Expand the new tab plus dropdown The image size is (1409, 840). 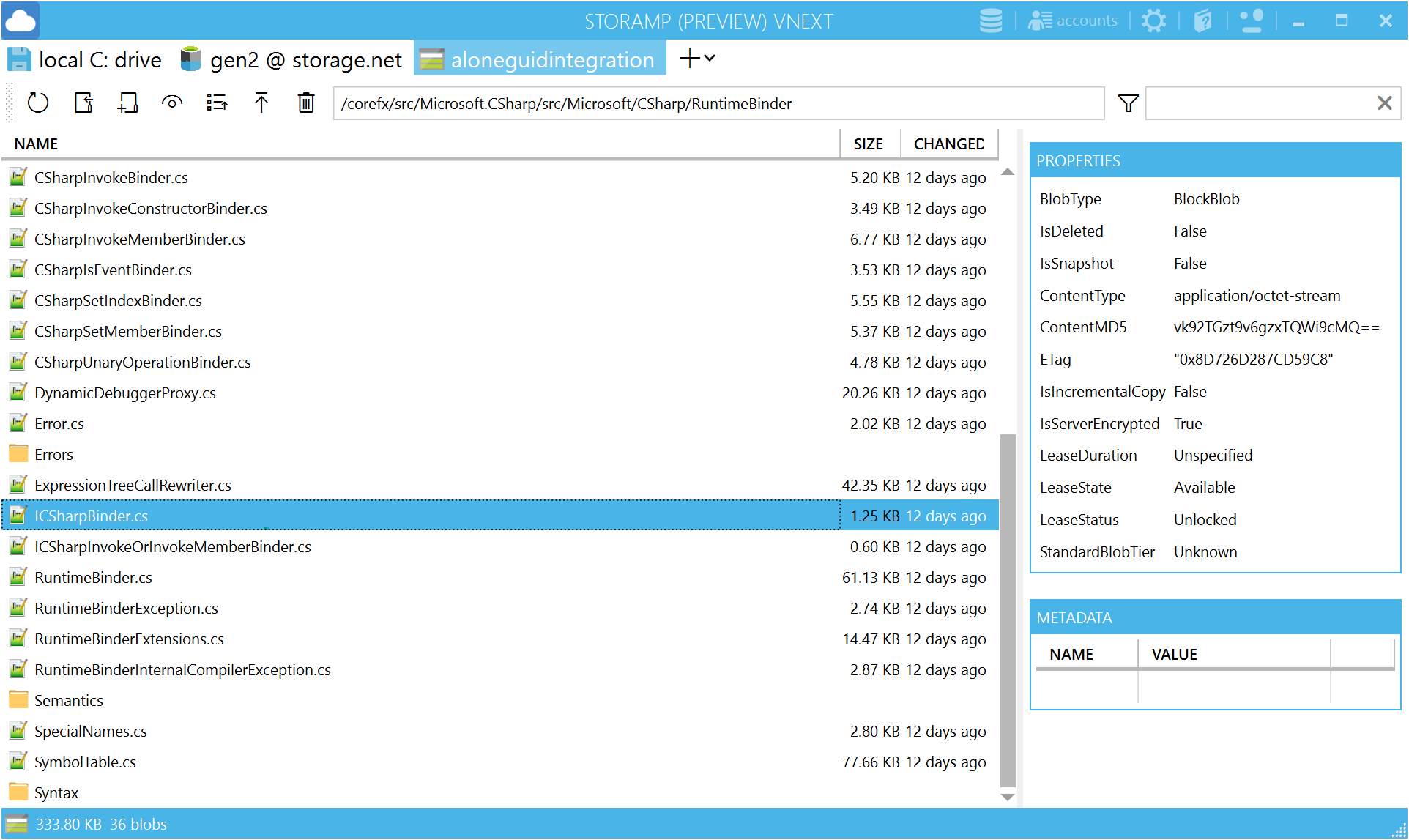point(697,59)
